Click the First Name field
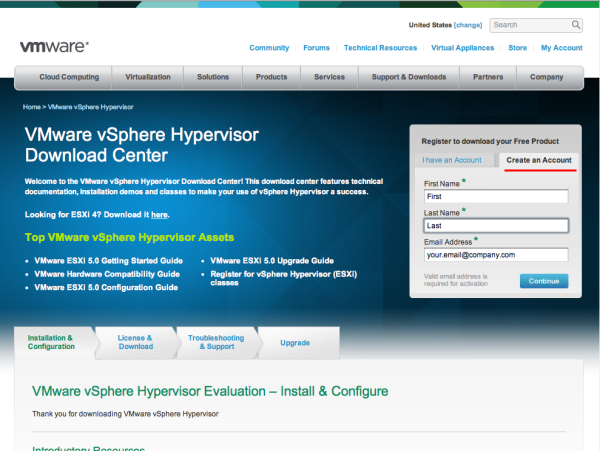The height and width of the screenshot is (451, 600). 495,197
